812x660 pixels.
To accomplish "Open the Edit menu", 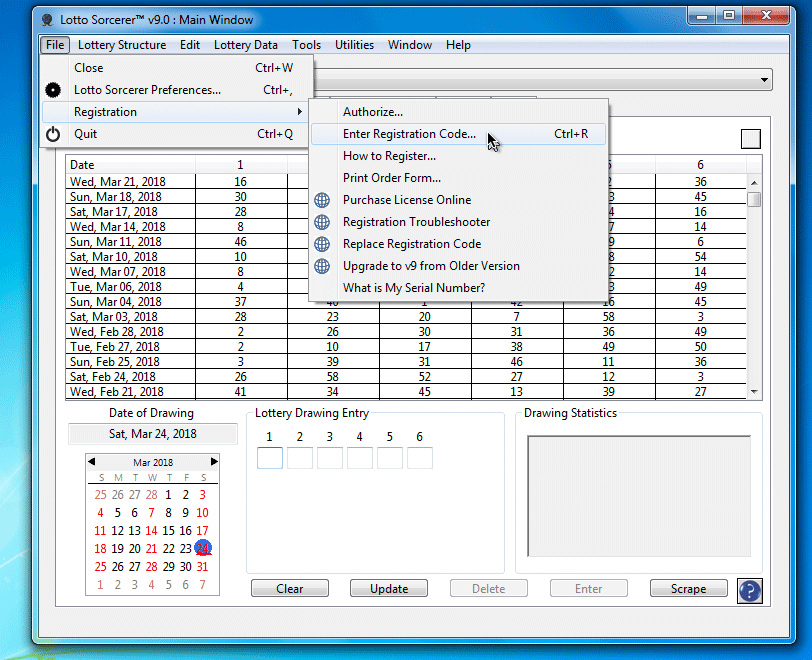I will (190, 45).
